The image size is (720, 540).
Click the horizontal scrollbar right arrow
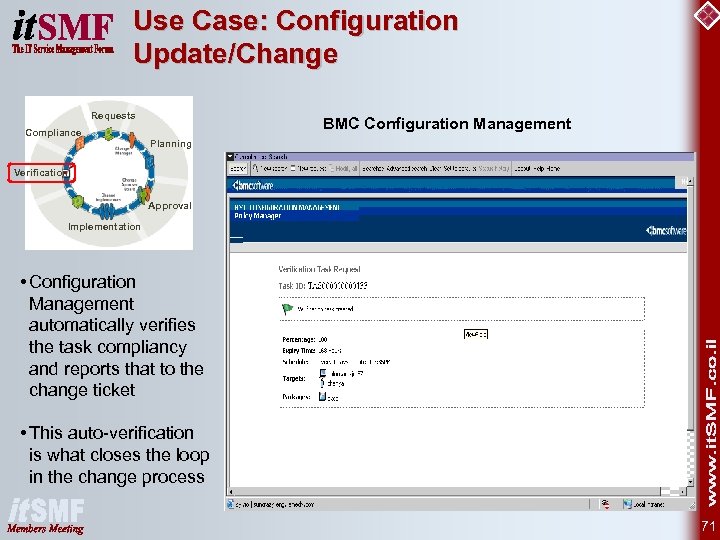tap(683, 492)
